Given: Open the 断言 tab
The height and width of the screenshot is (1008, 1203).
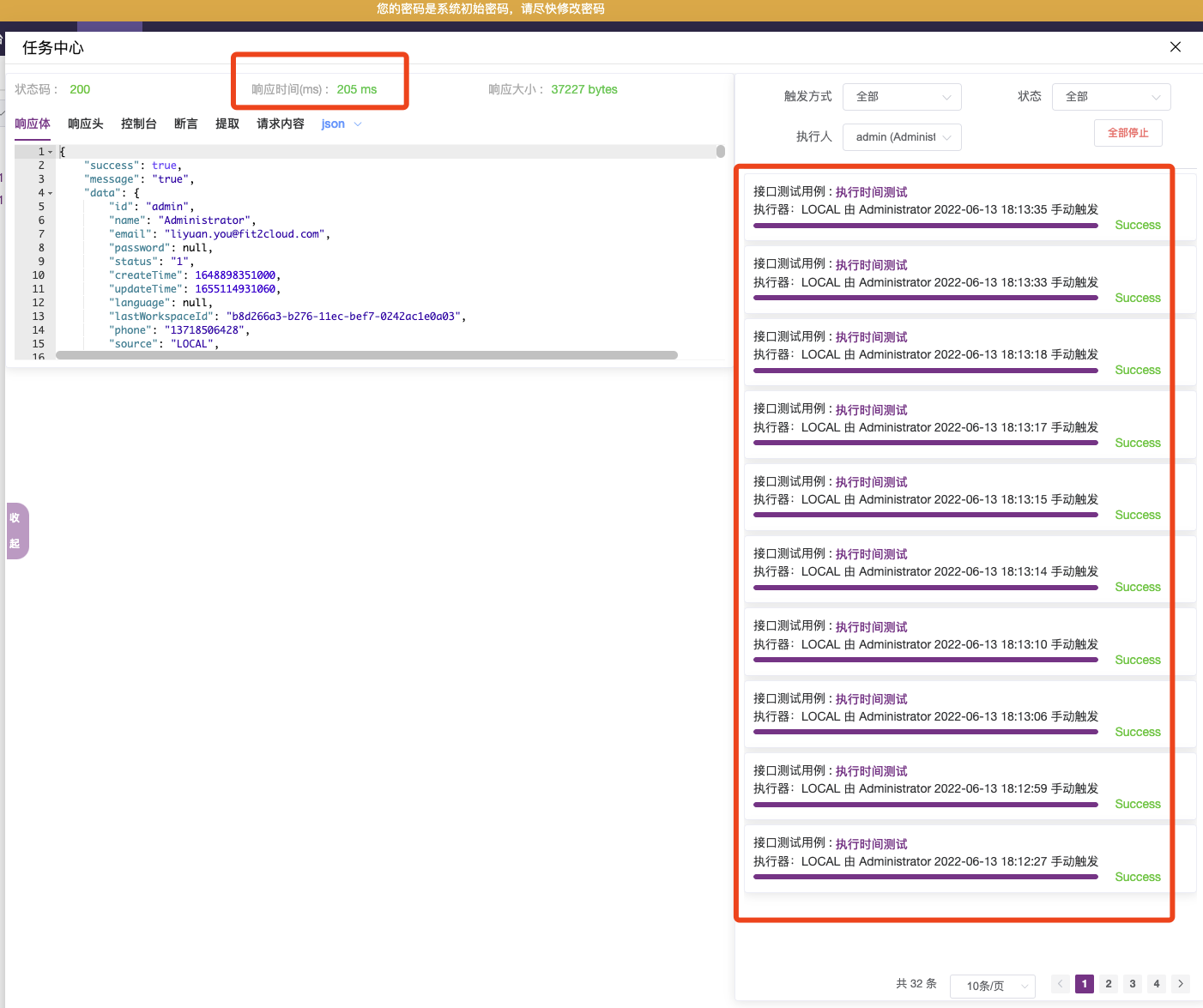Looking at the screenshot, I should 185,124.
